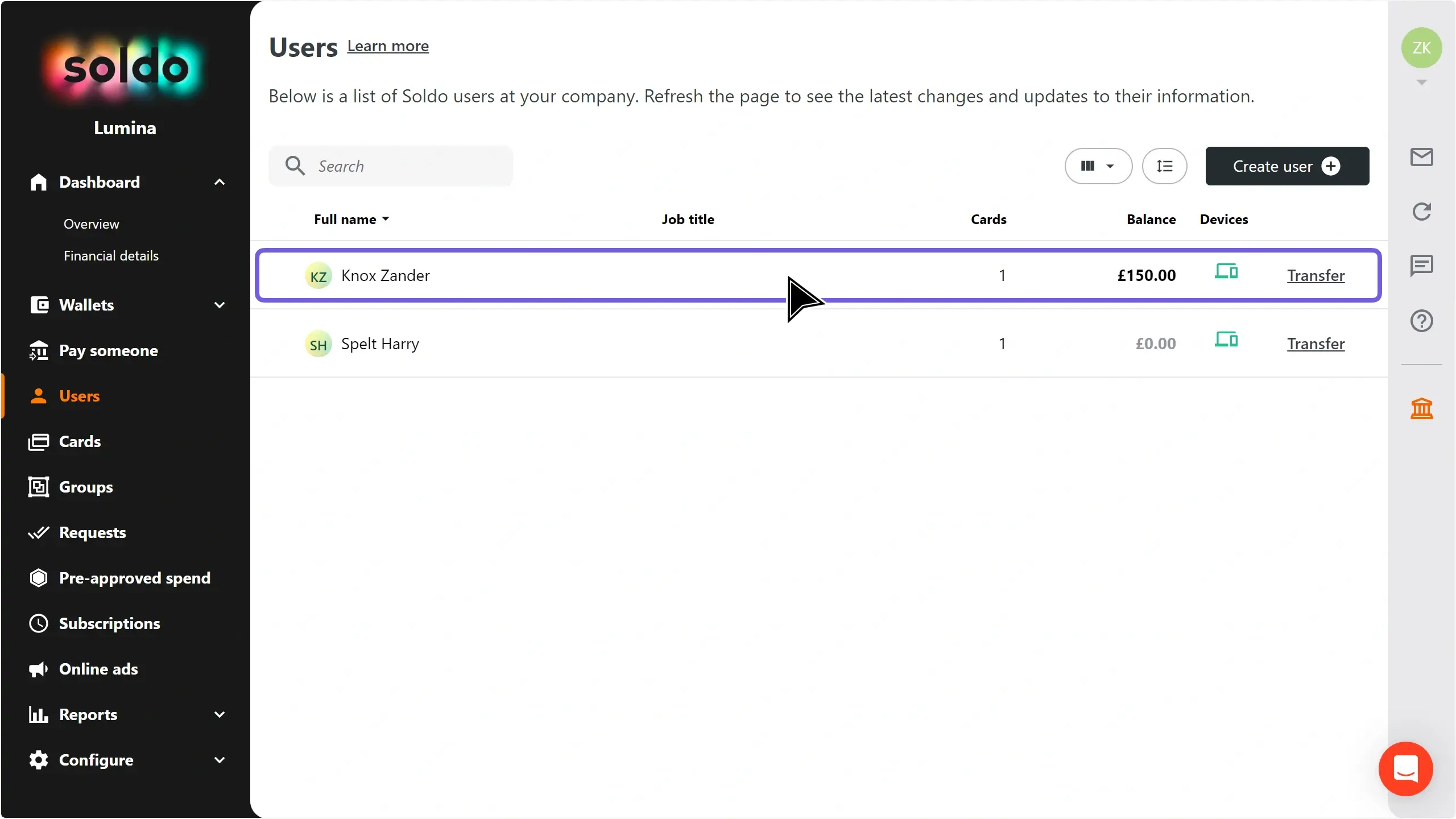Open the chat message icon in right rail

(x=1421, y=266)
